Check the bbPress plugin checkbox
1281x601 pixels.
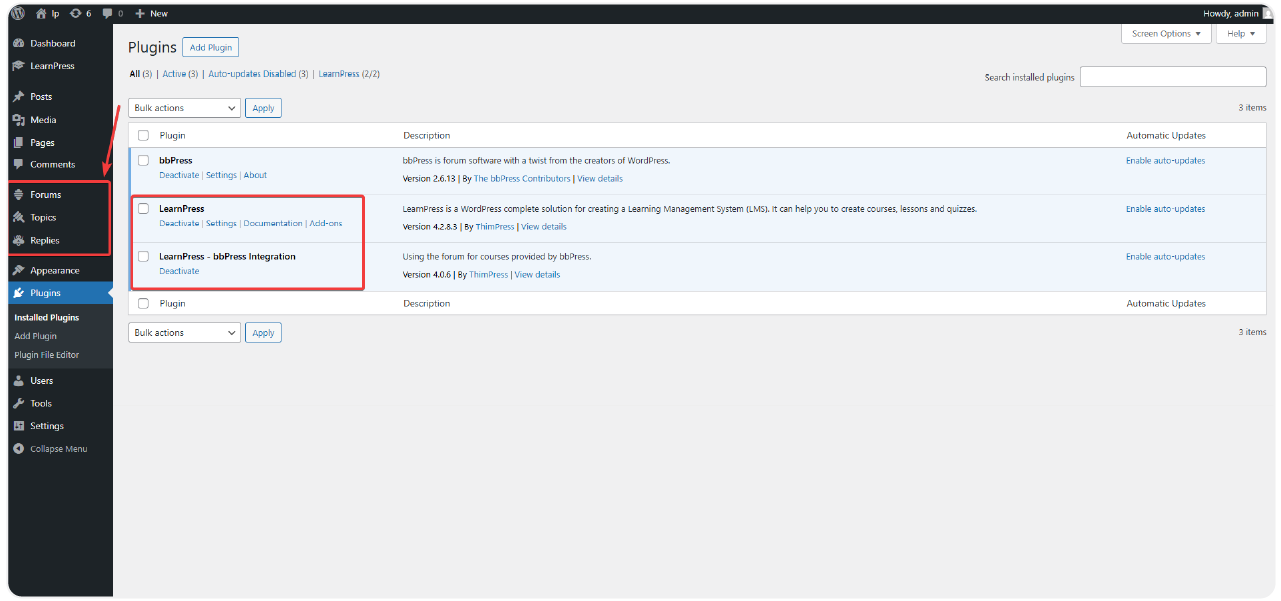tap(144, 160)
